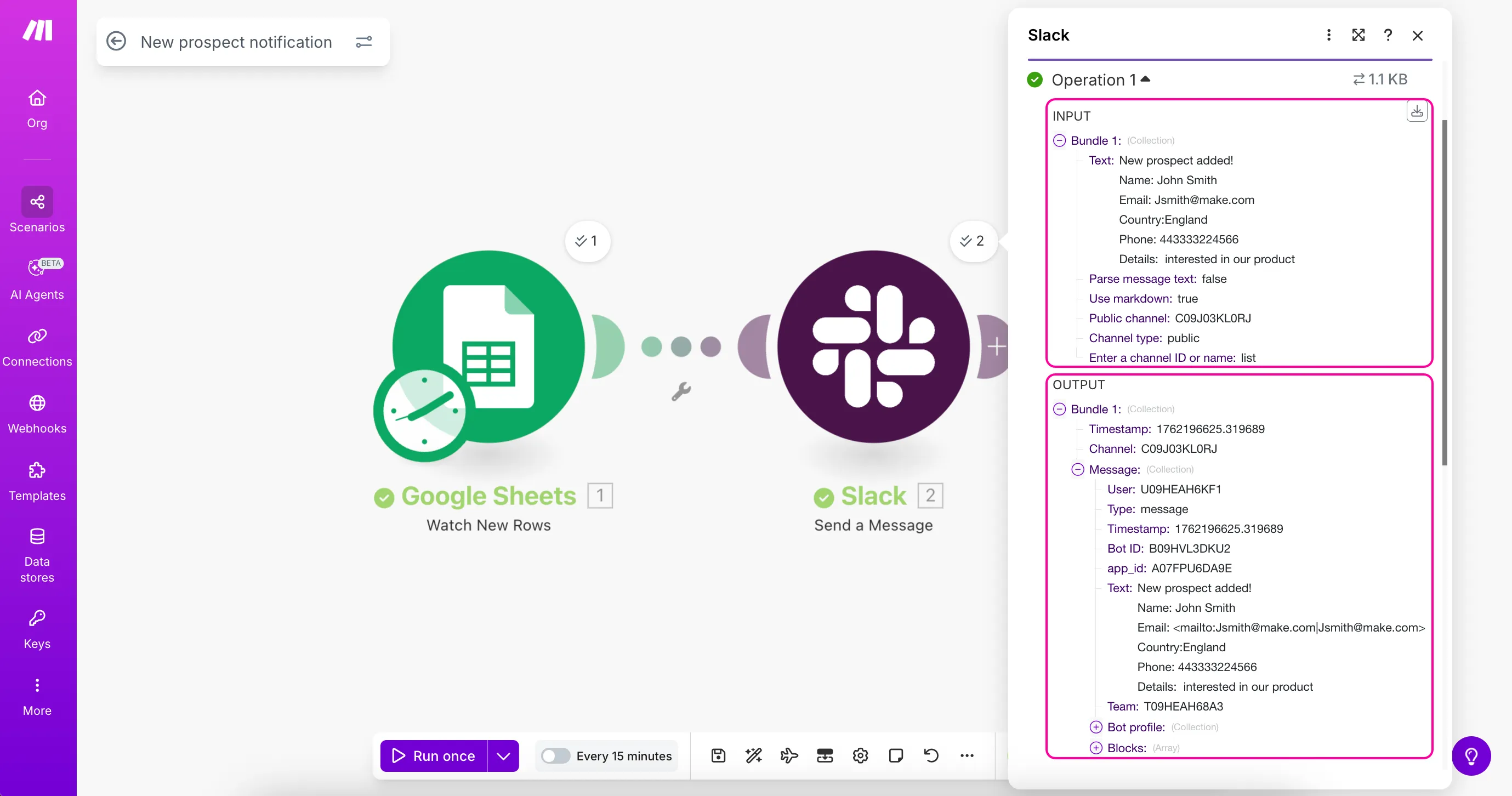Click the Slack module title under its icon

[x=873, y=496]
